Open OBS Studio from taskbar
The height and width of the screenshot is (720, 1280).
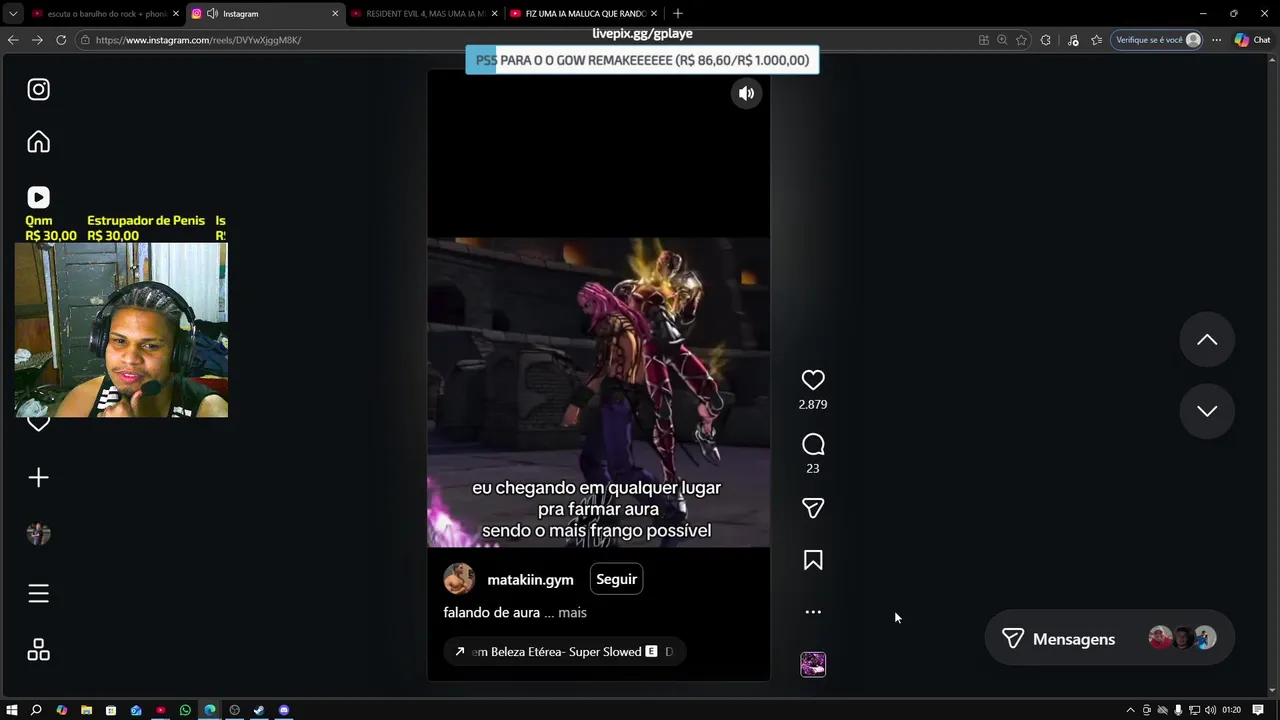(234, 710)
